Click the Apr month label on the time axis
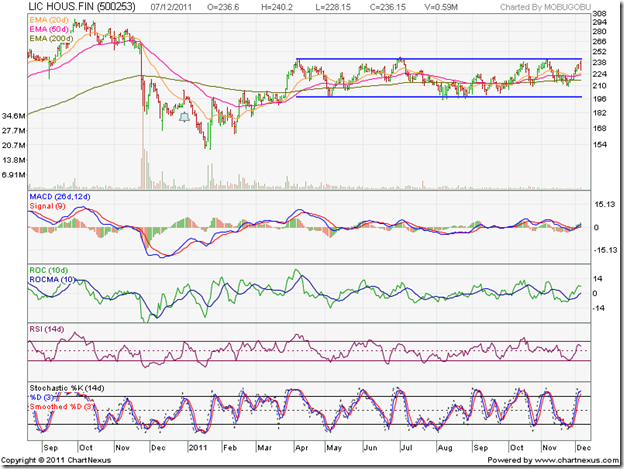 coord(302,448)
